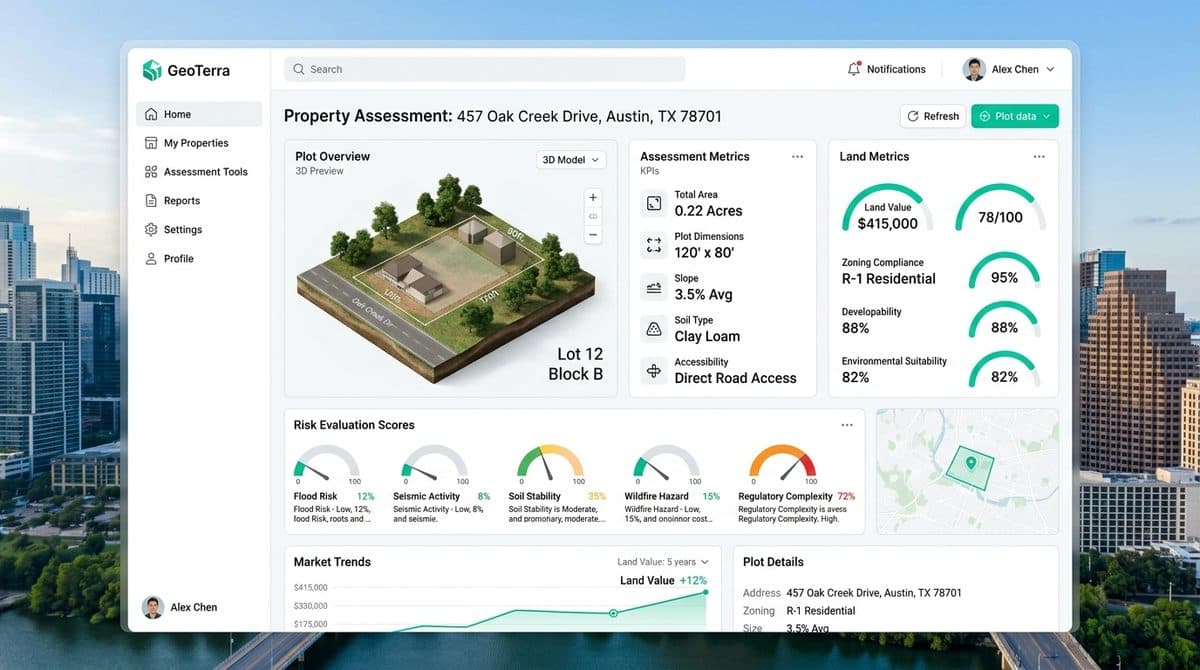Image resolution: width=1200 pixels, height=670 pixels.
Task: Click the Soil Stability gauge
Action: (550, 463)
